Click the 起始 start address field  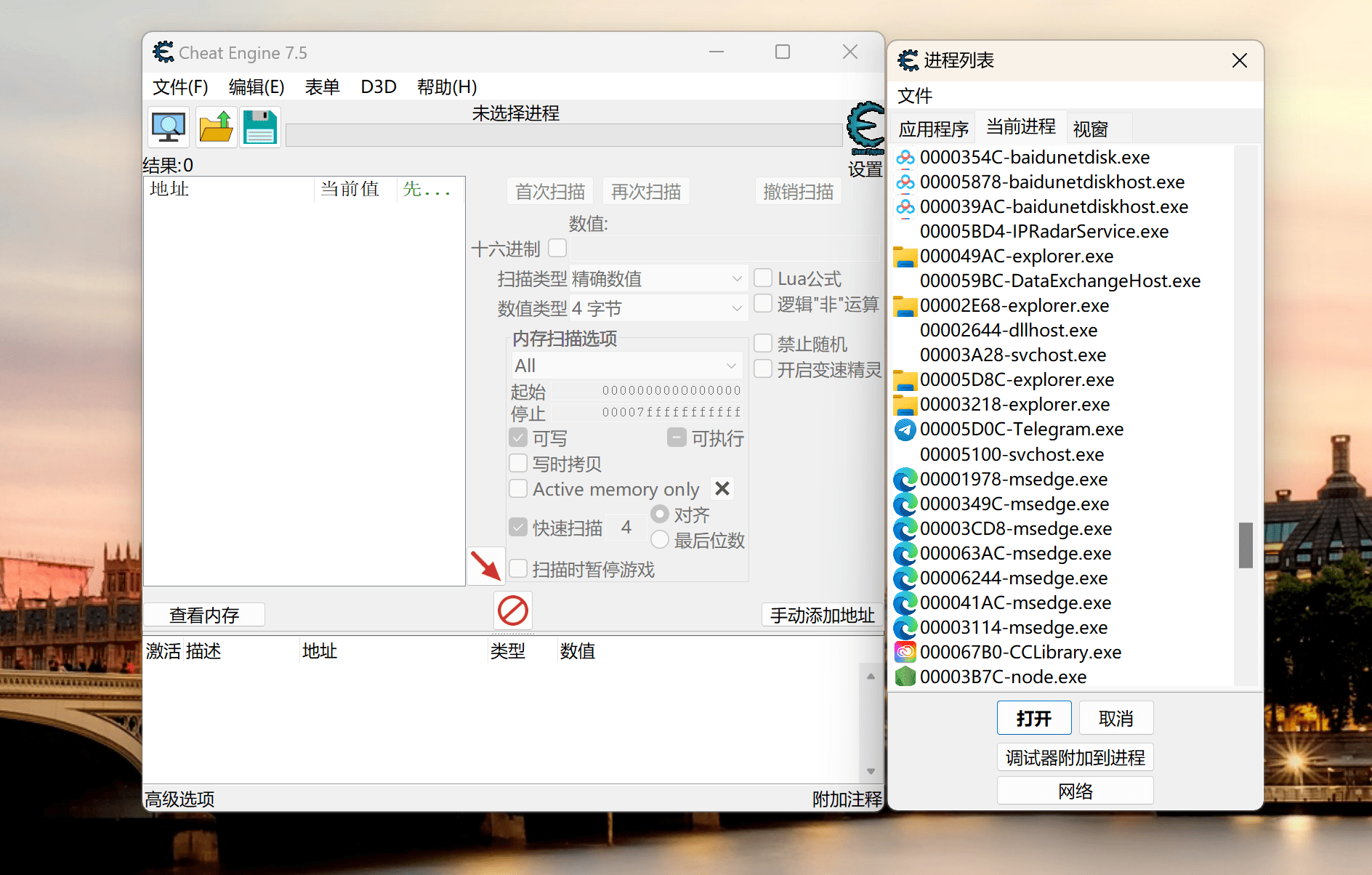click(647, 391)
